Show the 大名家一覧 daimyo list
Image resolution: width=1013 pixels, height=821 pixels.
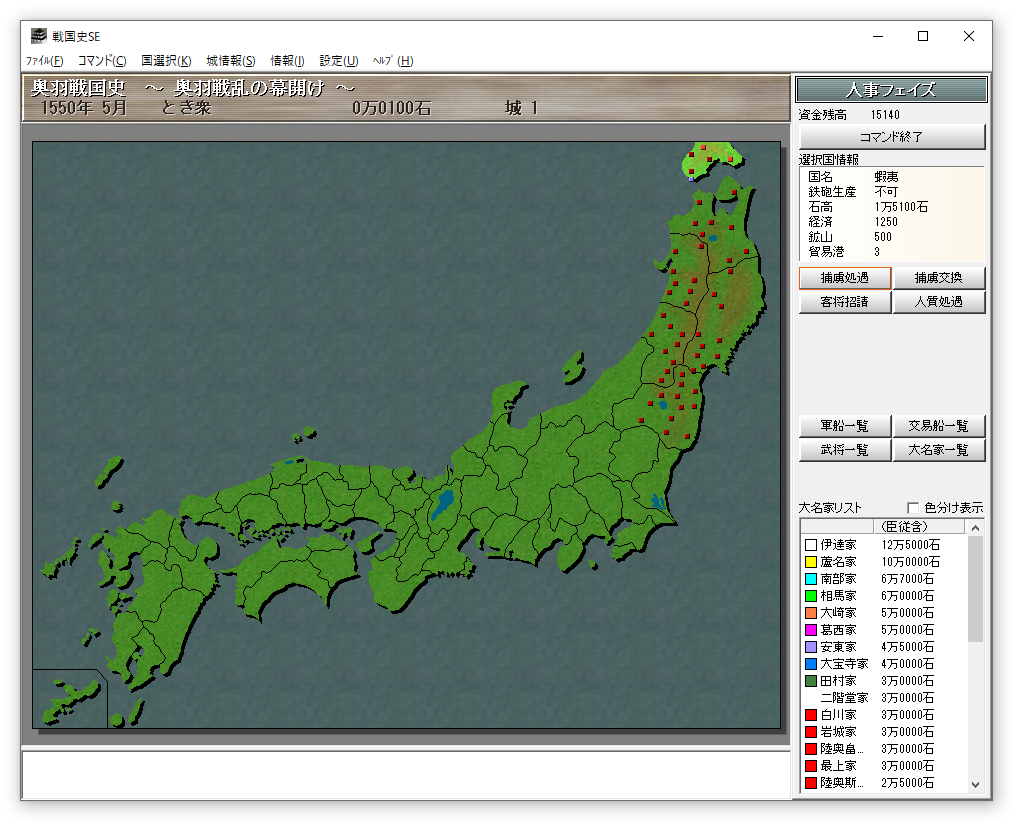click(938, 450)
